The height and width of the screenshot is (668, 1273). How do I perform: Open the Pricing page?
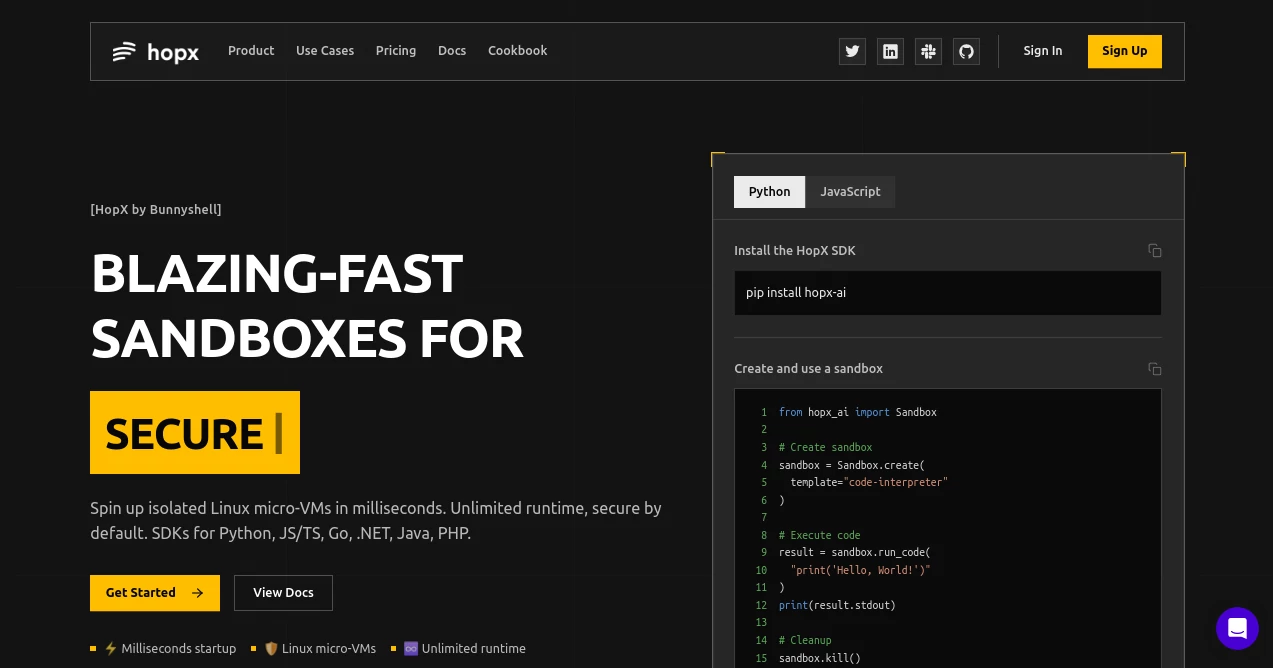point(396,51)
